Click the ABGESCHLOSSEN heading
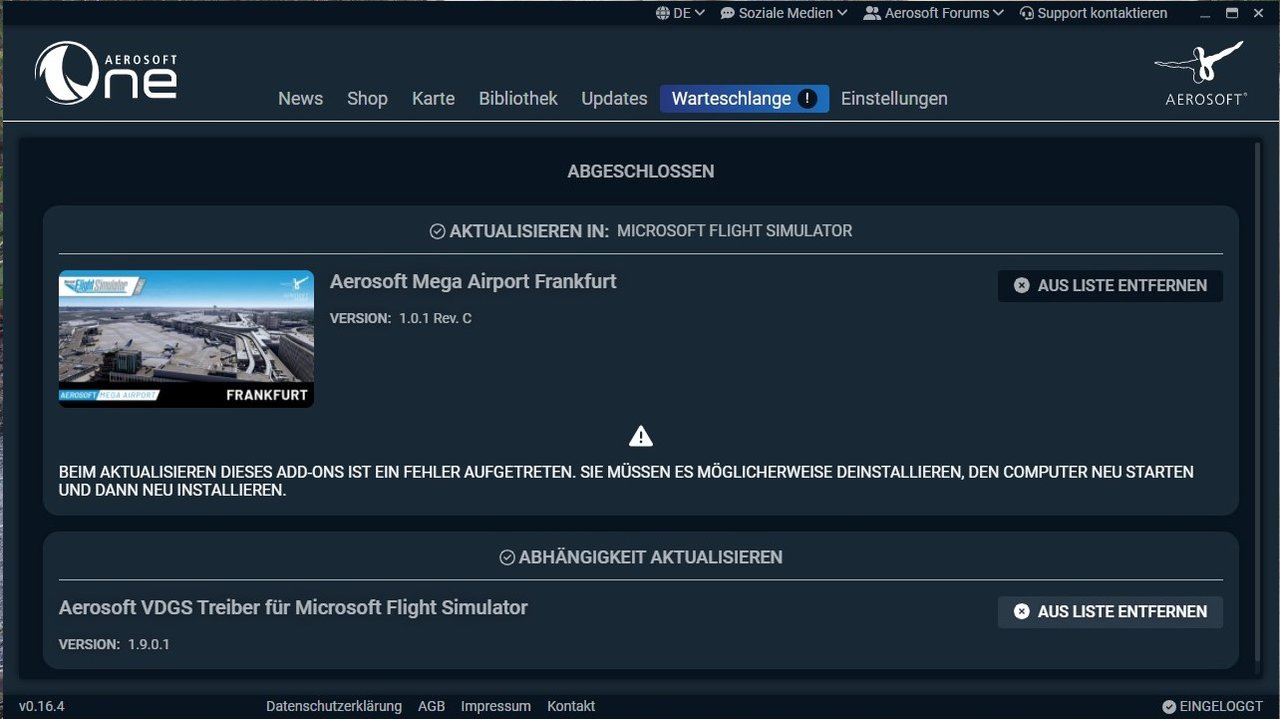The height and width of the screenshot is (719, 1280). point(641,171)
